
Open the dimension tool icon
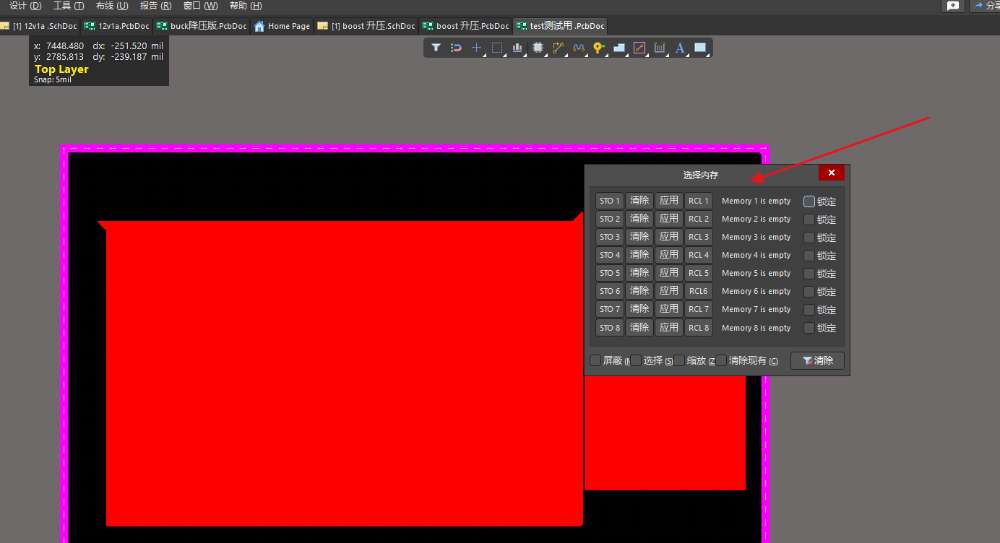(659, 48)
